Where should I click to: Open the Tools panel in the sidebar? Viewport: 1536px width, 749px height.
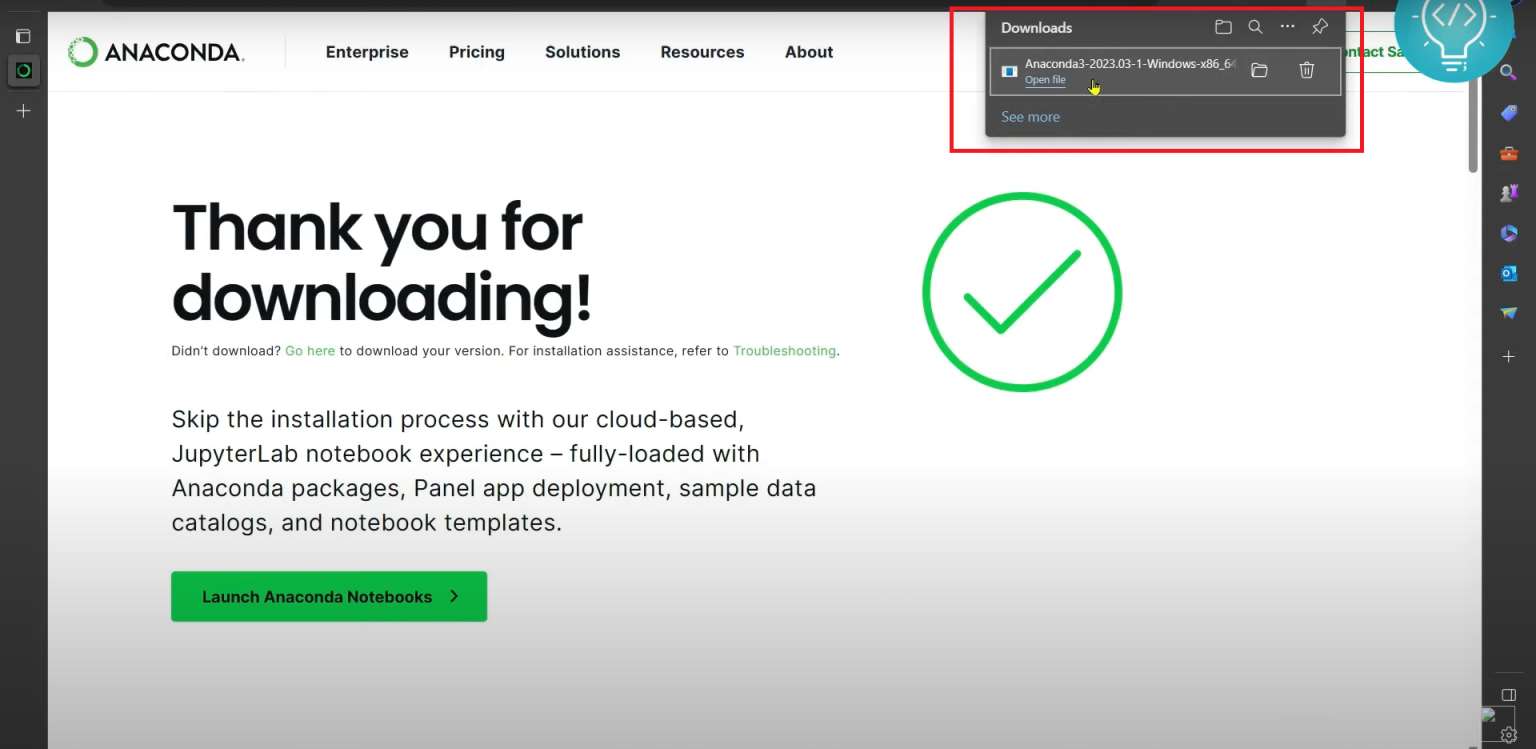pos(1509,152)
